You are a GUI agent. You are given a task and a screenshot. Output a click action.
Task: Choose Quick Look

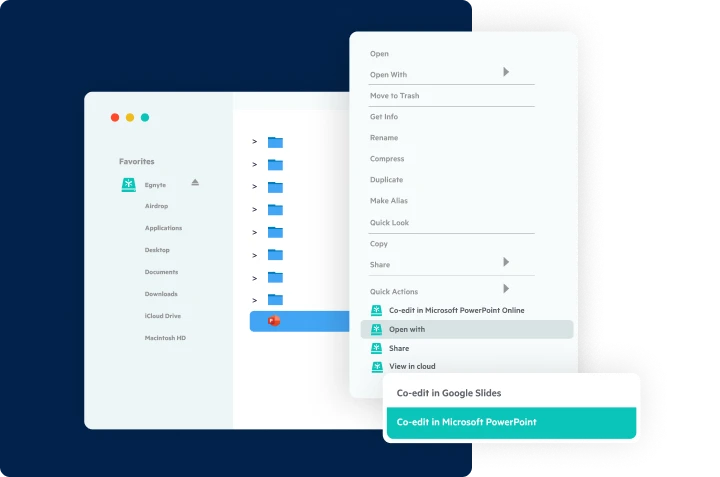[x=389, y=223]
